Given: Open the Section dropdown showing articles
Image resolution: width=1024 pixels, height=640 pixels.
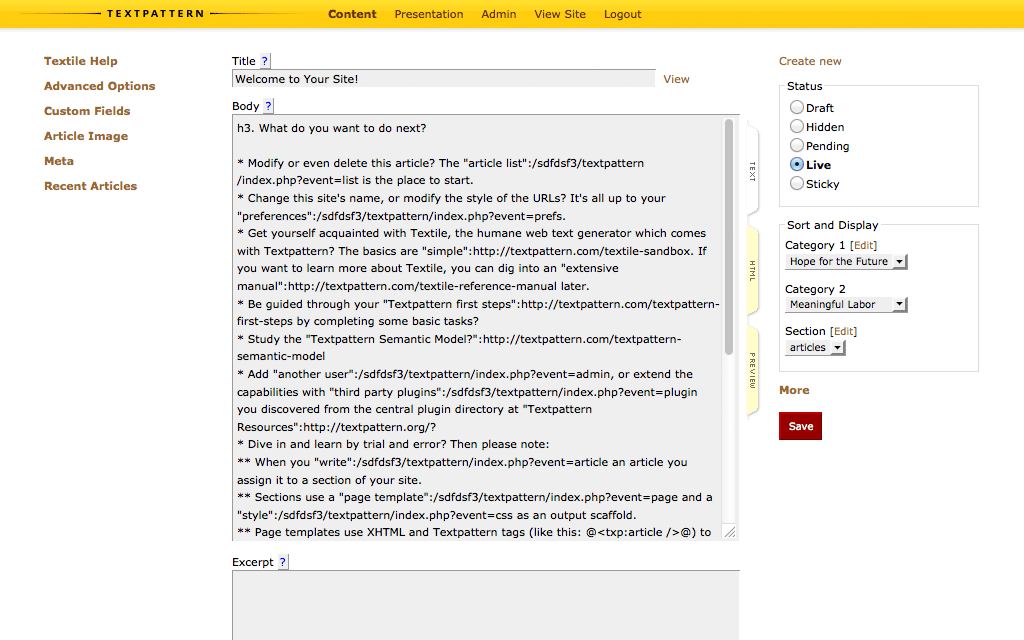Looking at the screenshot, I should tap(814, 347).
